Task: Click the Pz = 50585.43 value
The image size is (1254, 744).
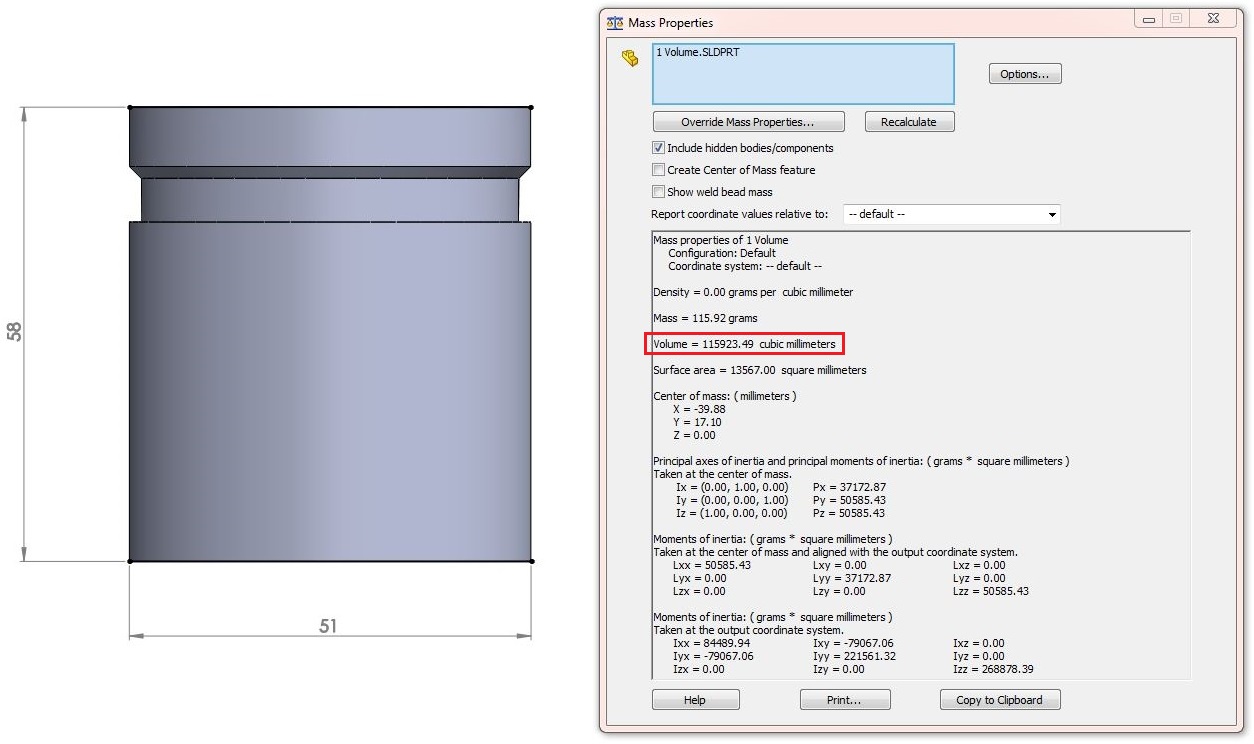Action: pyautogui.click(x=850, y=513)
